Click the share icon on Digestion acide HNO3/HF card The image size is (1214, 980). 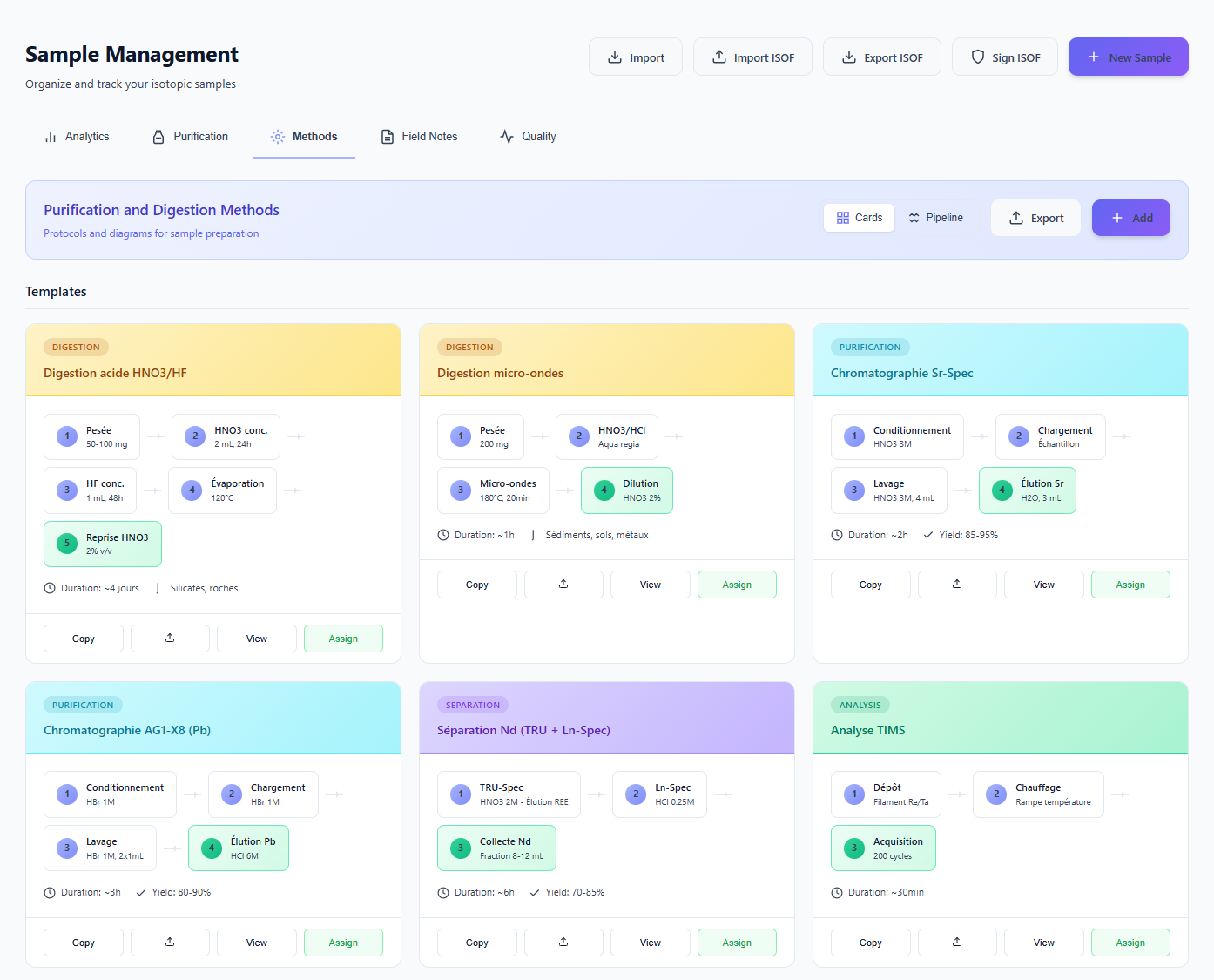[x=170, y=638]
